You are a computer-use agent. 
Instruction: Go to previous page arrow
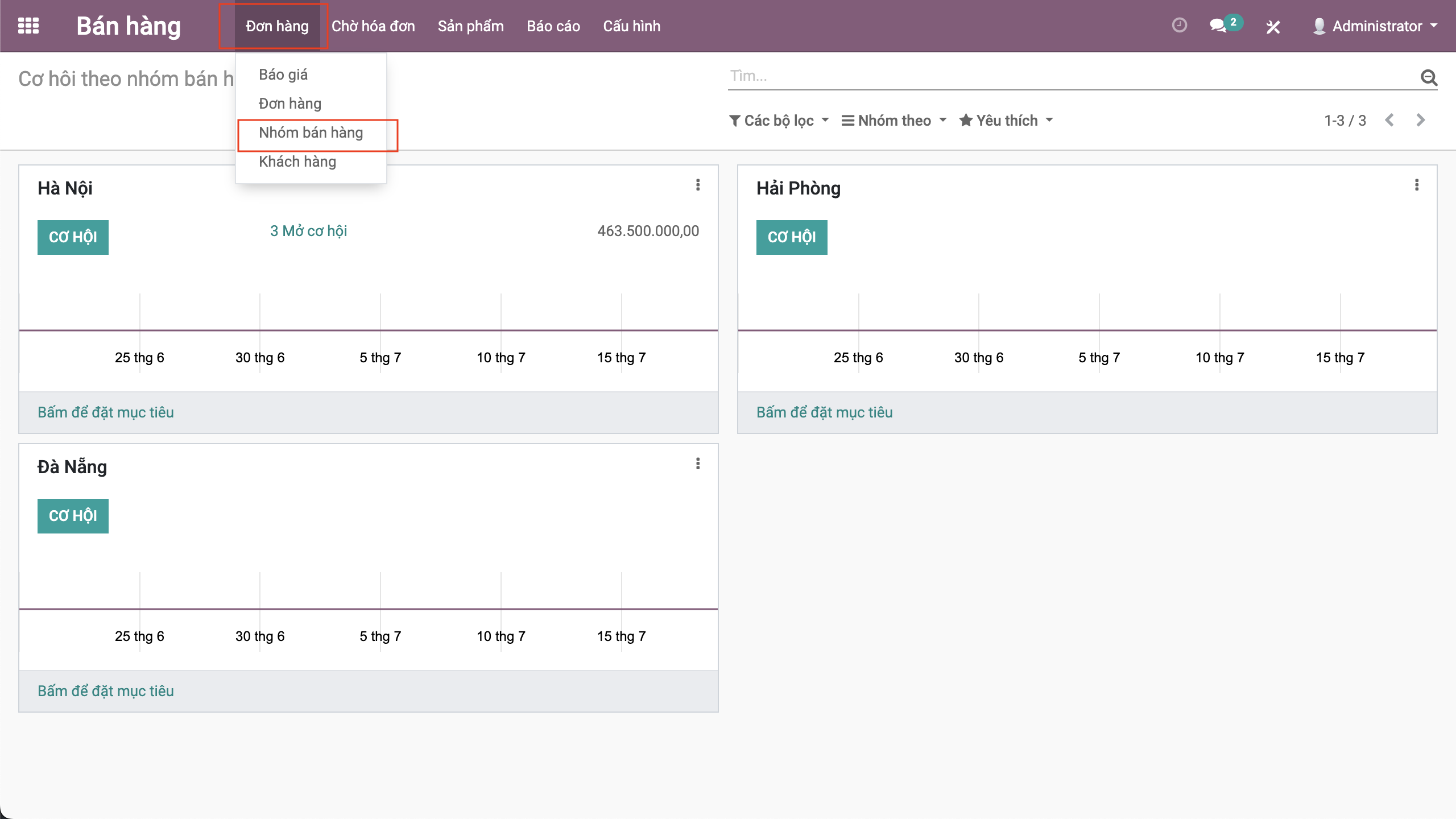tap(1390, 120)
